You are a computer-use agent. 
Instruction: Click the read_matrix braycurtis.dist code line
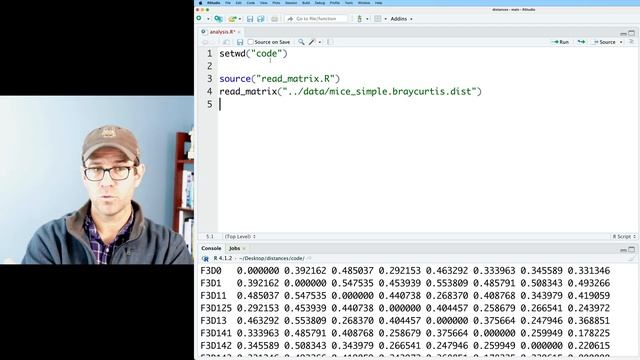click(351, 91)
